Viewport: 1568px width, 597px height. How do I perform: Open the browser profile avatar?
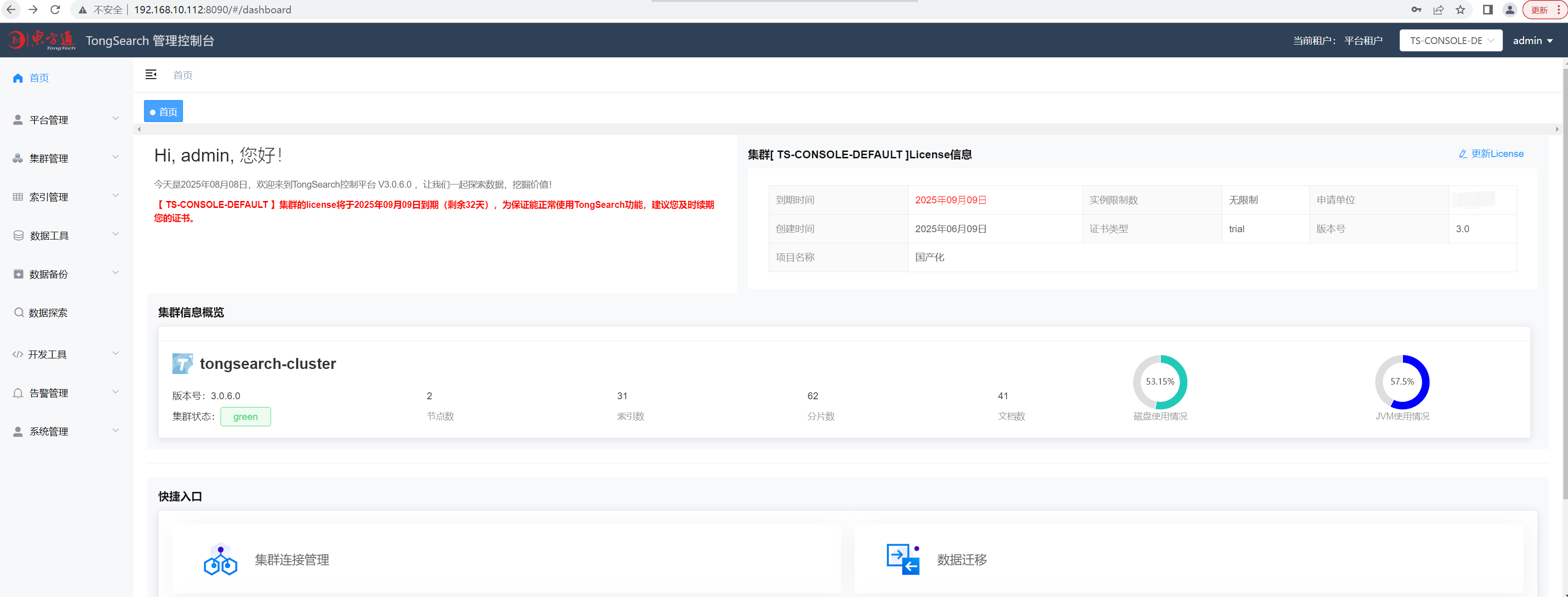(x=1510, y=10)
